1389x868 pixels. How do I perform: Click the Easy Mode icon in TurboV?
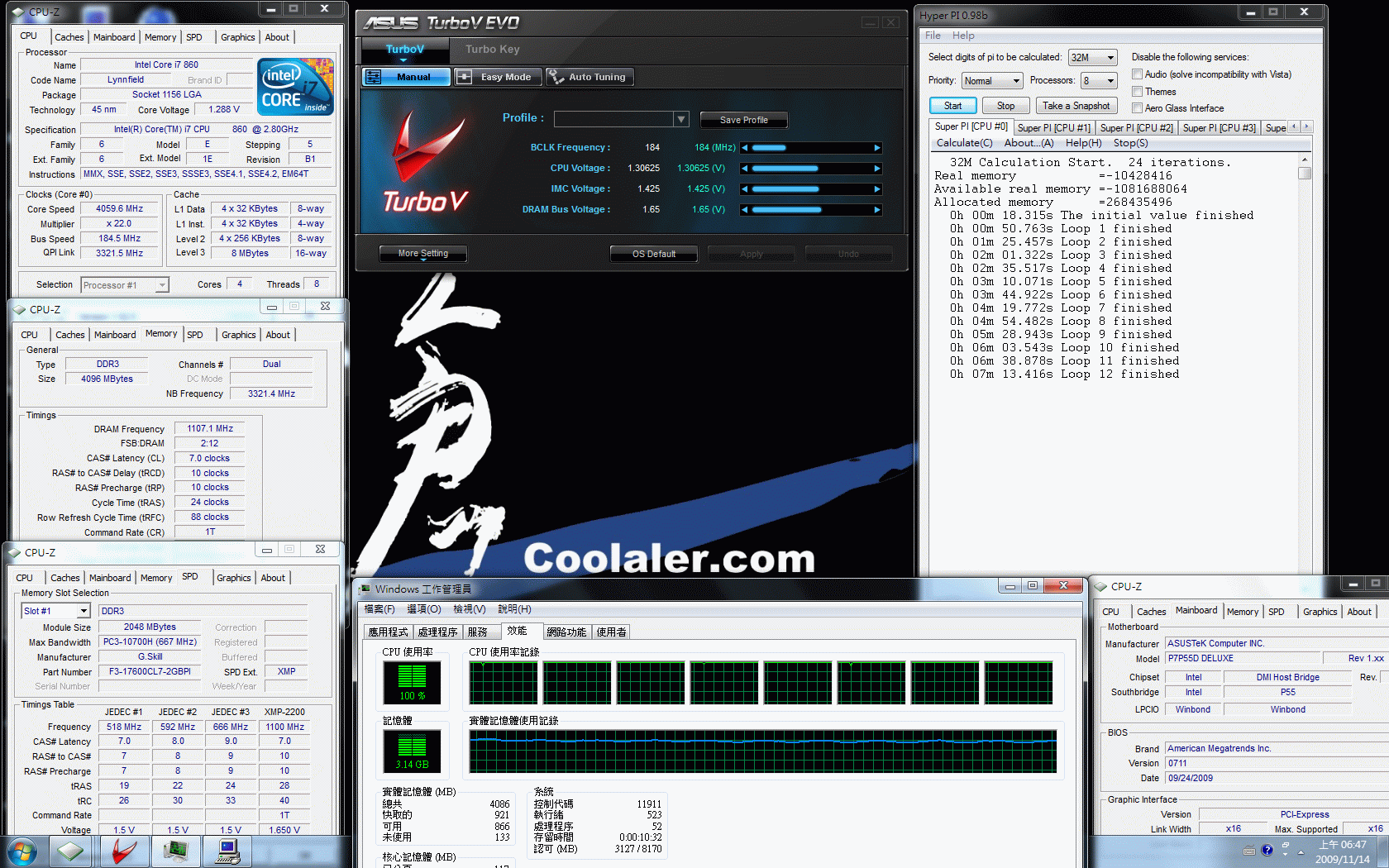tap(465, 77)
